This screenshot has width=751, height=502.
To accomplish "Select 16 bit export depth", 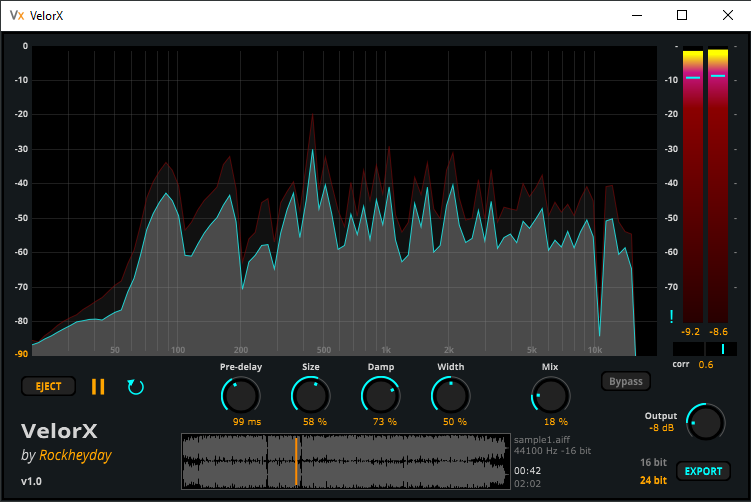I will [653, 462].
